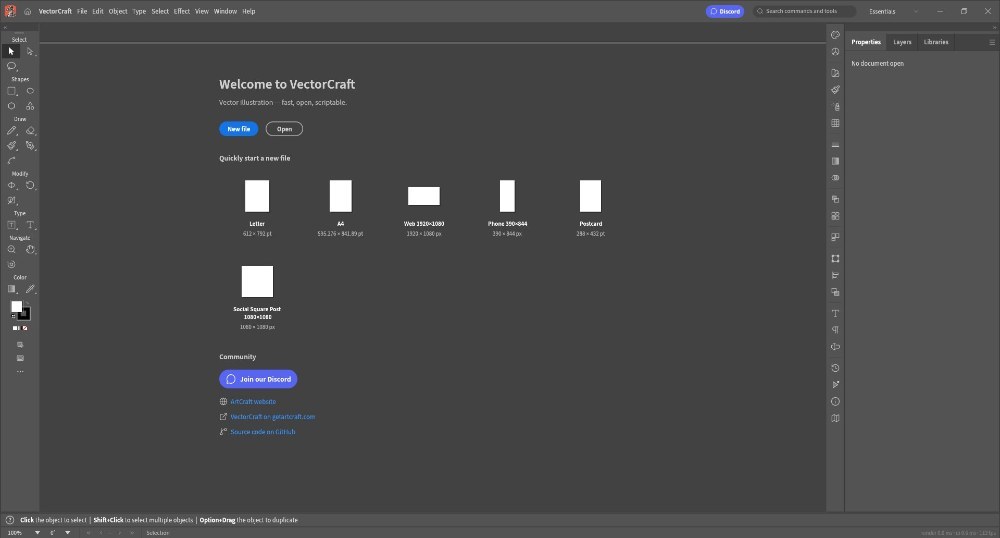Select the Direct Selection tool
Image resolution: width=1000 pixels, height=538 pixels.
(30, 51)
